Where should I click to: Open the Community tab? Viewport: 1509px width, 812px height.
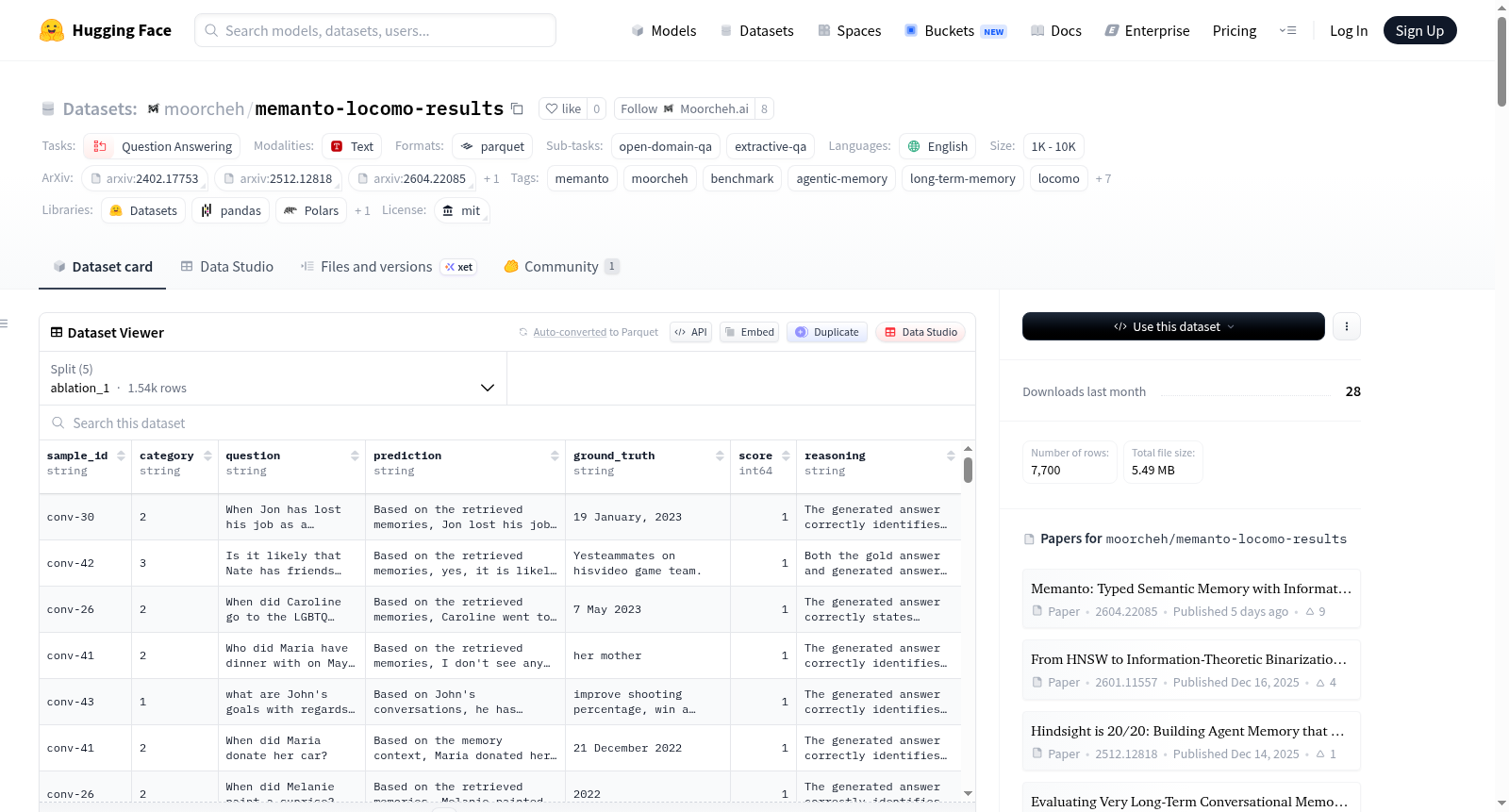pyautogui.click(x=561, y=267)
